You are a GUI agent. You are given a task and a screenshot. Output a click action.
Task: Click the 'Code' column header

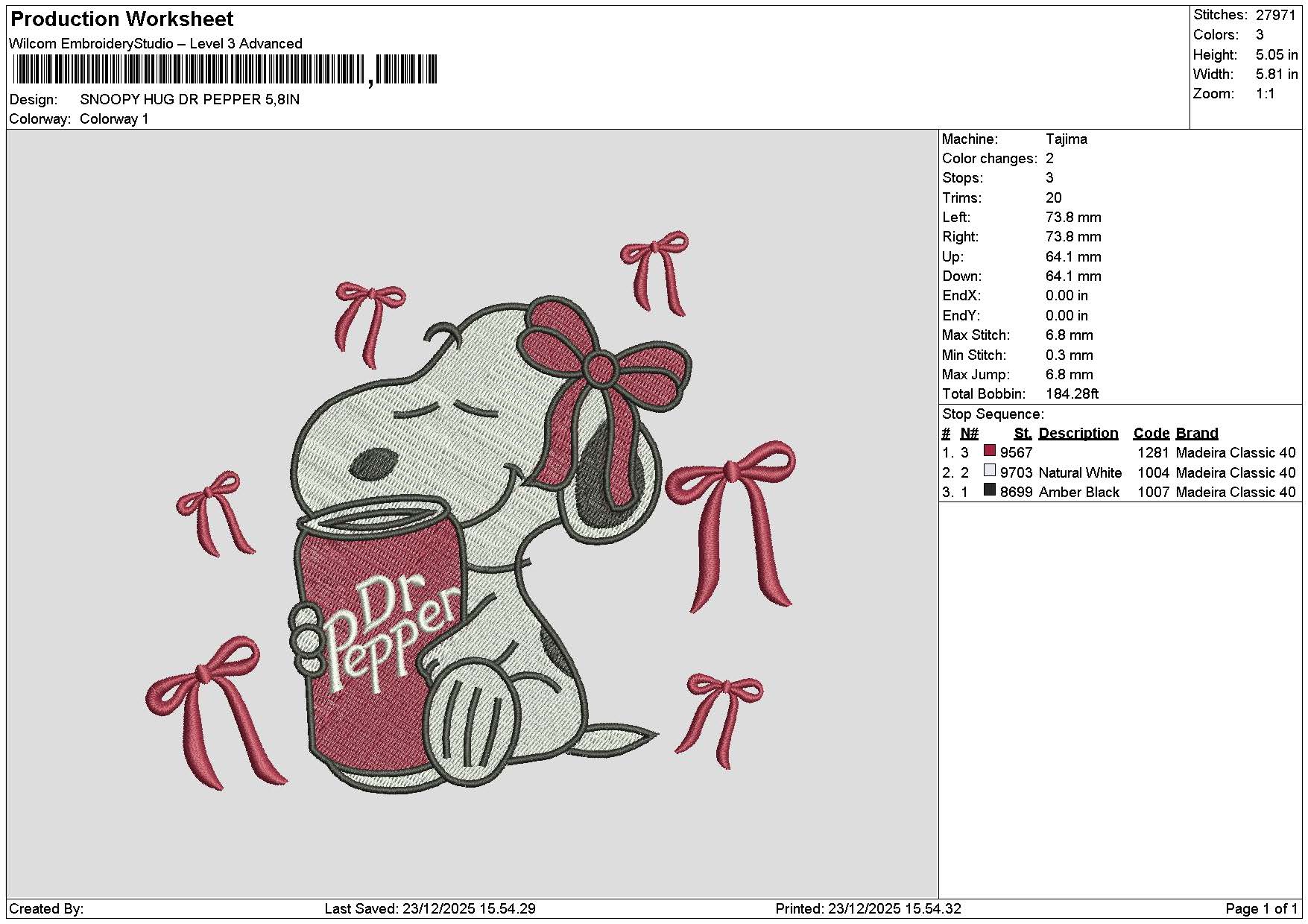click(1151, 434)
